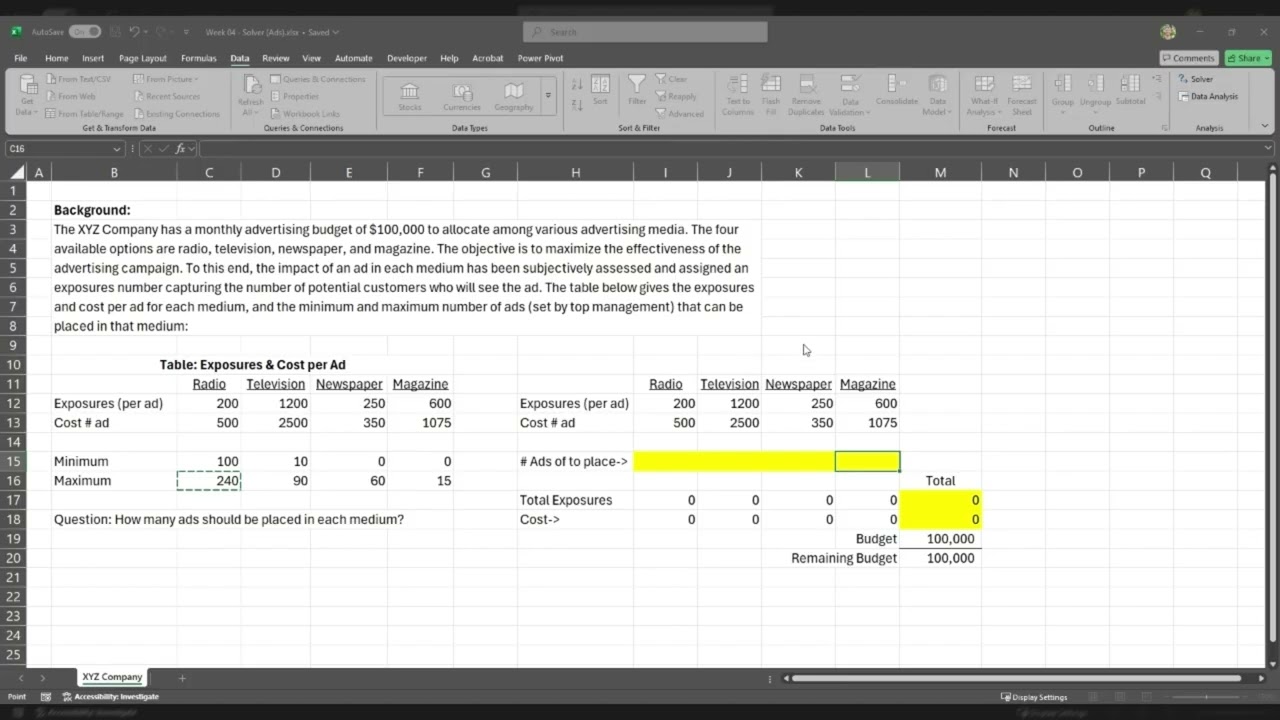The height and width of the screenshot is (720, 1280).
Task: Create a Forecast Sheet
Action: point(1022,95)
